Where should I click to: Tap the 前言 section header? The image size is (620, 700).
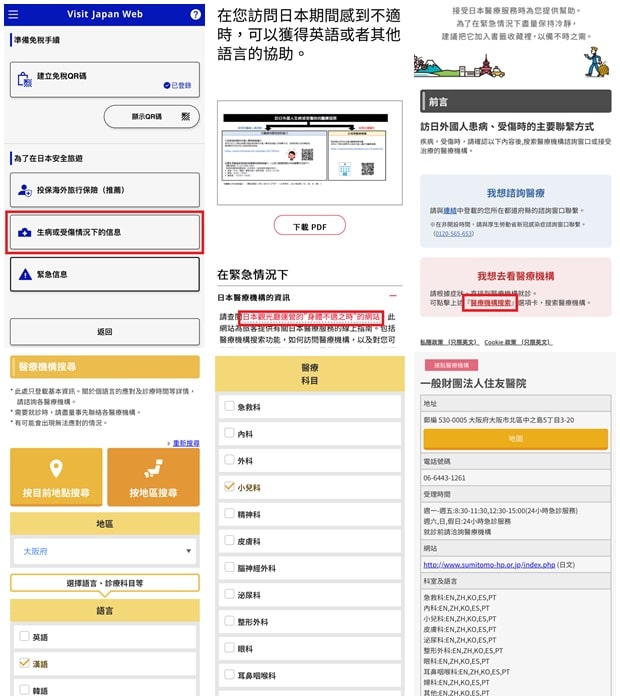tap(516, 101)
